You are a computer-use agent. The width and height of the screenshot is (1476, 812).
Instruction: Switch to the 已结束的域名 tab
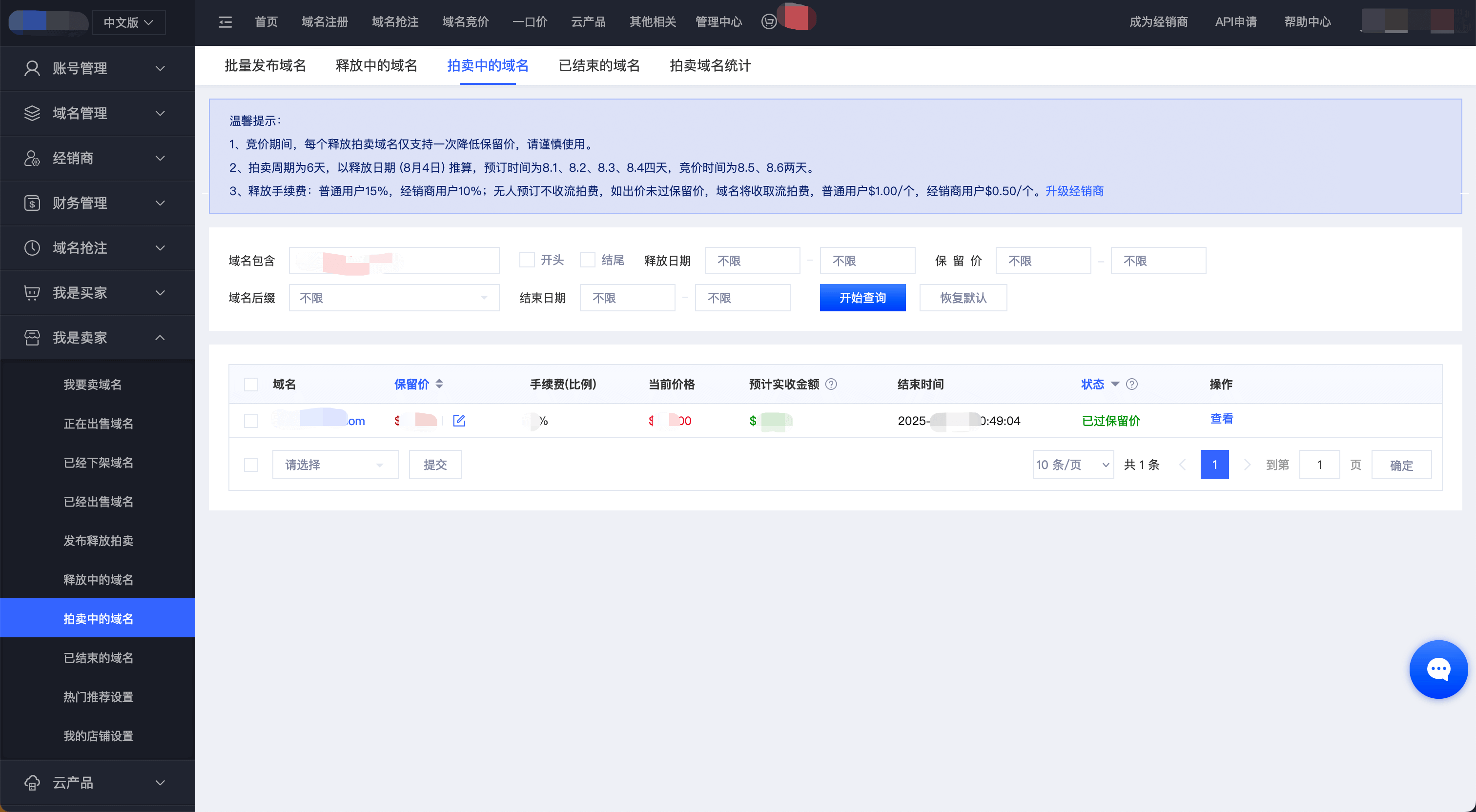599,65
